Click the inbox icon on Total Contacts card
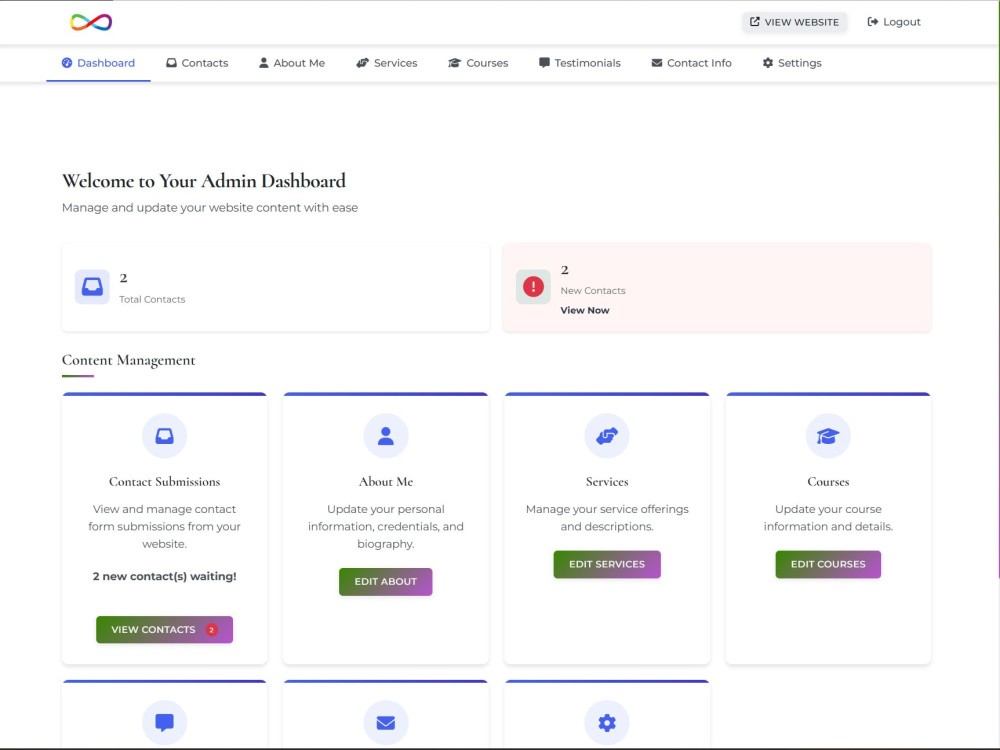 92,286
